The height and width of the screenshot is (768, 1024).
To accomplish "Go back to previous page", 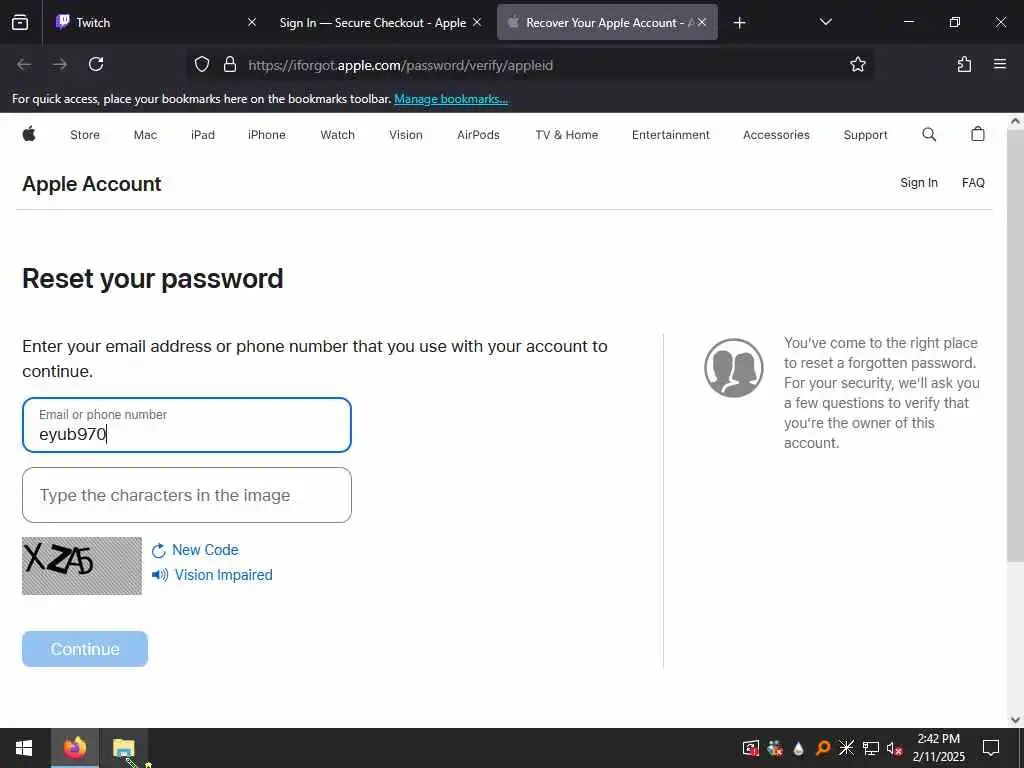I will pyautogui.click(x=24, y=64).
